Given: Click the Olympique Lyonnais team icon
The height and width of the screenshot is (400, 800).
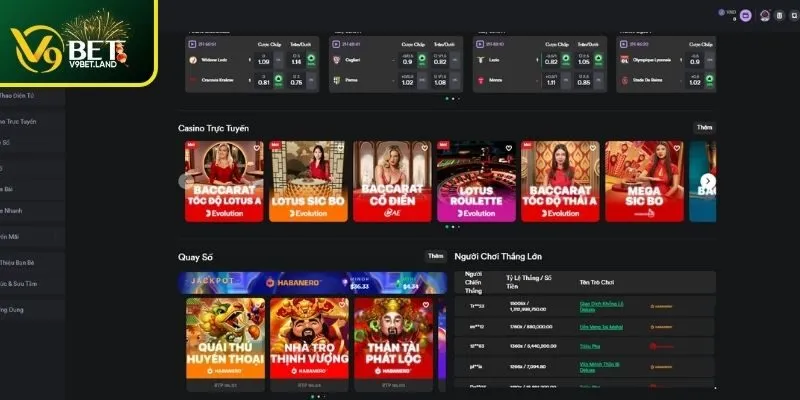Looking at the screenshot, I should [625, 60].
